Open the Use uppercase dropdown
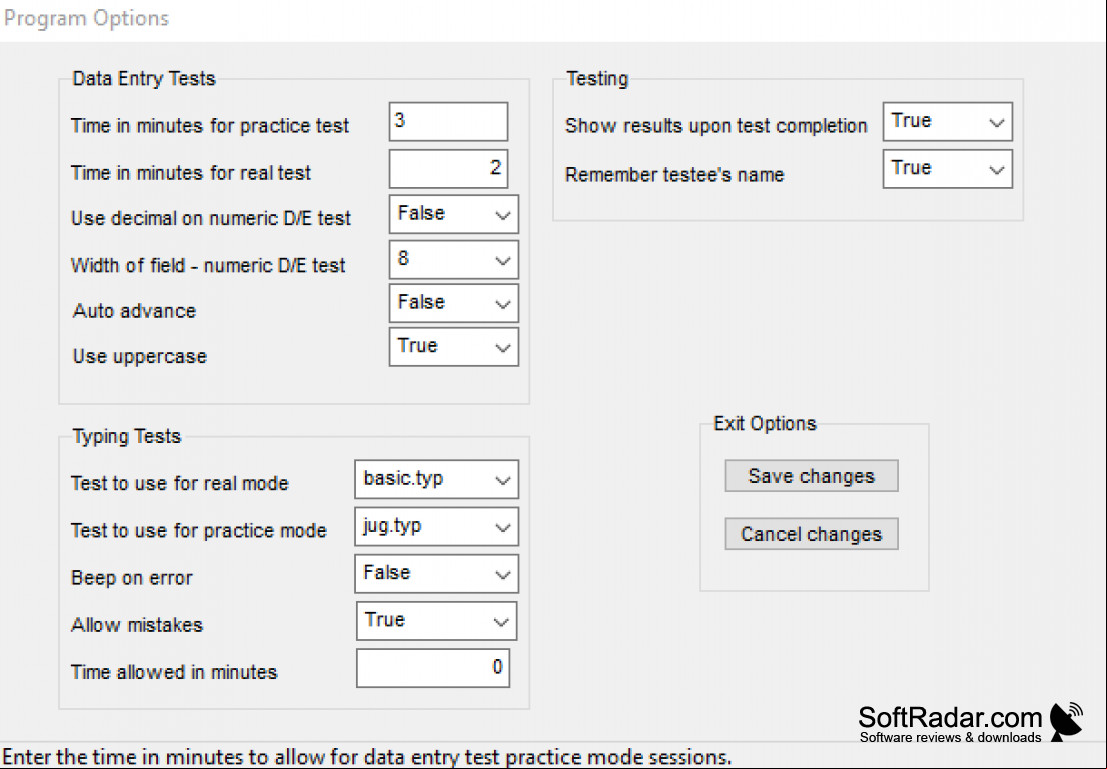 tap(453, 347)
